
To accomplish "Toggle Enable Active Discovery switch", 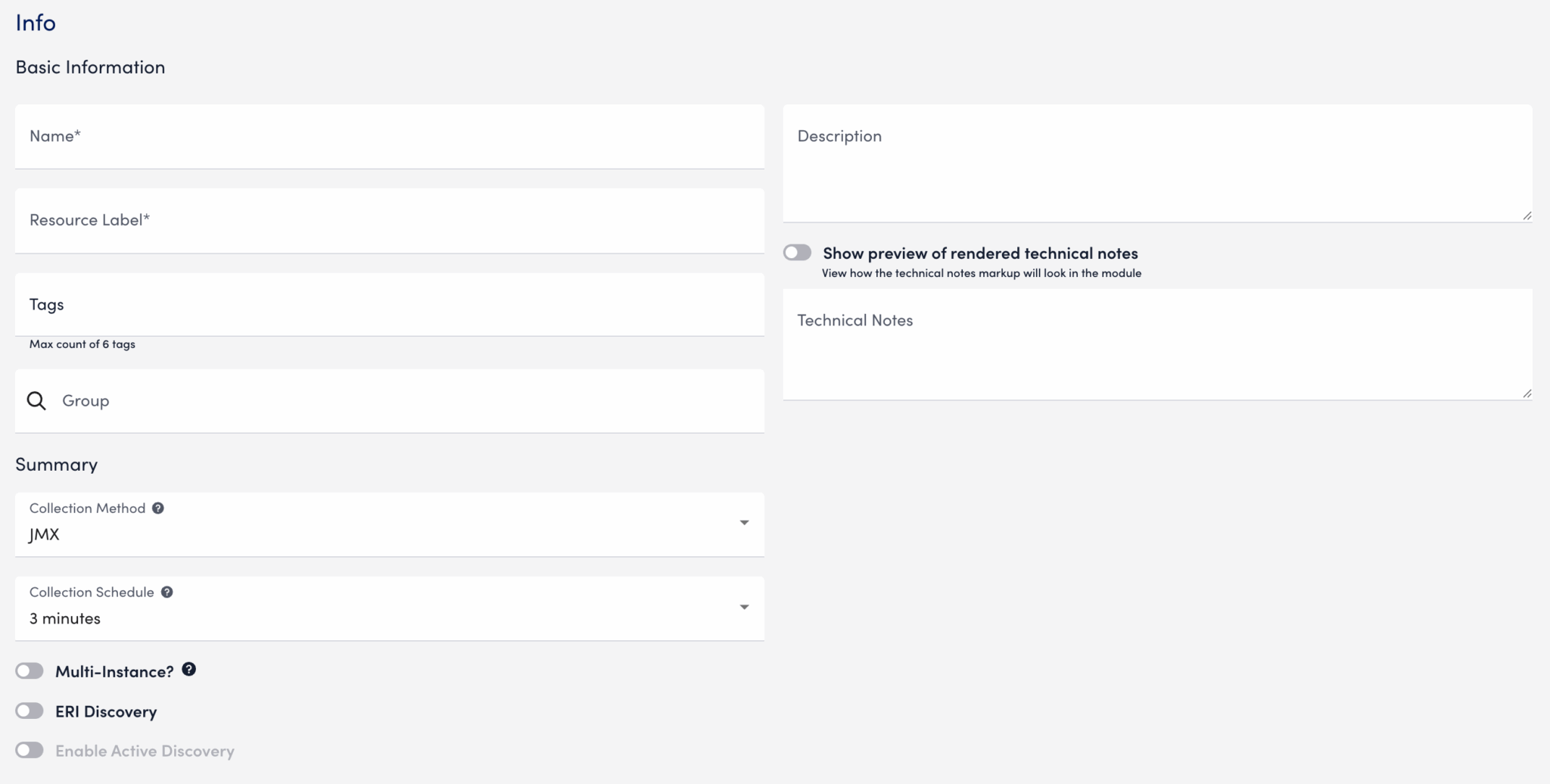I will coord(30,751).
